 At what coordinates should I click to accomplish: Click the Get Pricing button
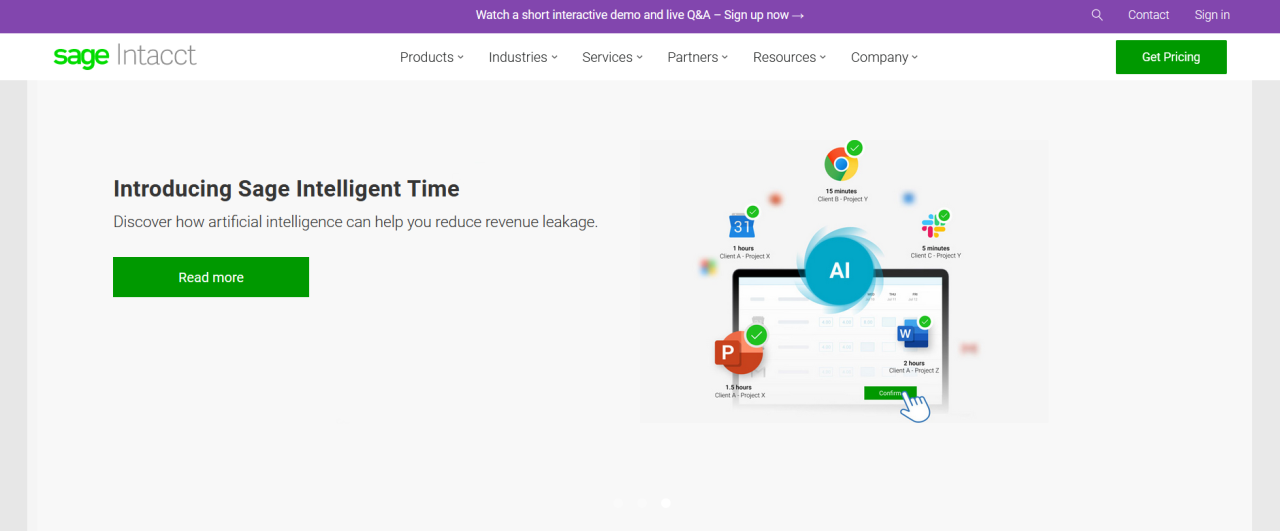pos(1171,57)
